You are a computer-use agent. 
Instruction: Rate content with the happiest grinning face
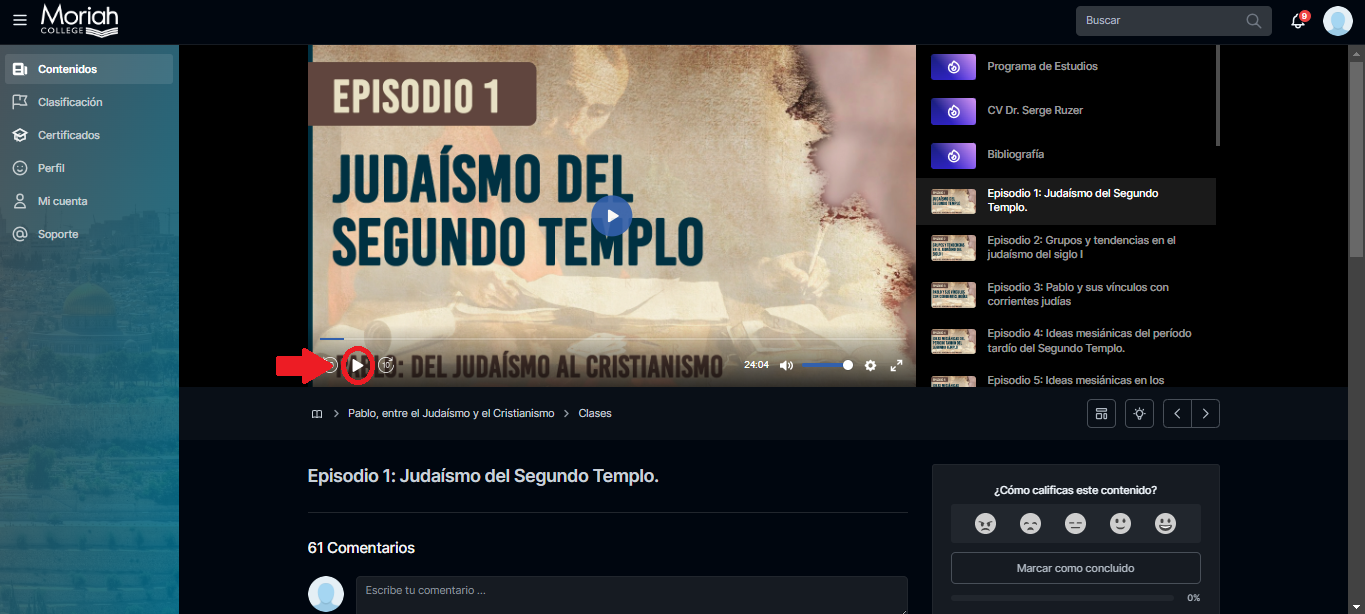pos(1165,523)
